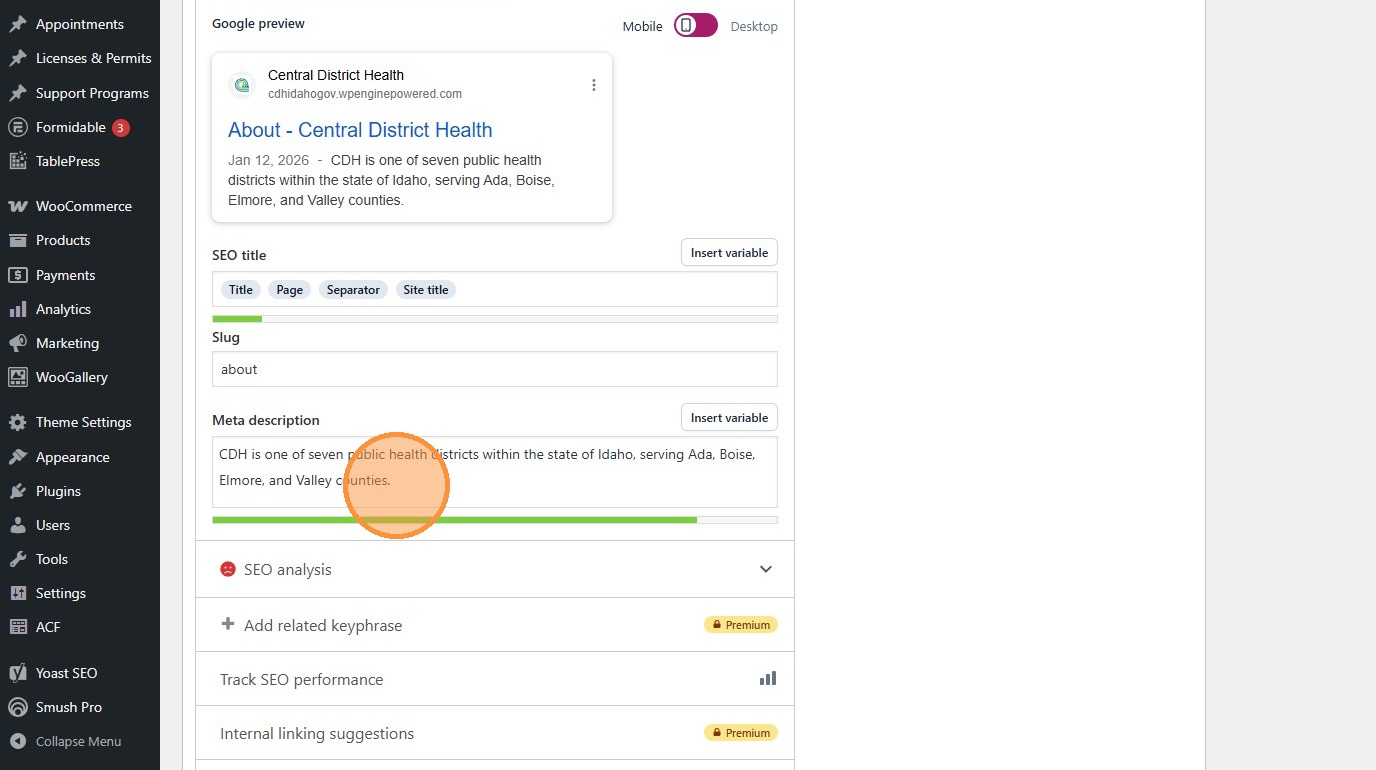
Task: Click the Central District Health site name in preview
Action: pyautogui.click(x=336, y=75)
